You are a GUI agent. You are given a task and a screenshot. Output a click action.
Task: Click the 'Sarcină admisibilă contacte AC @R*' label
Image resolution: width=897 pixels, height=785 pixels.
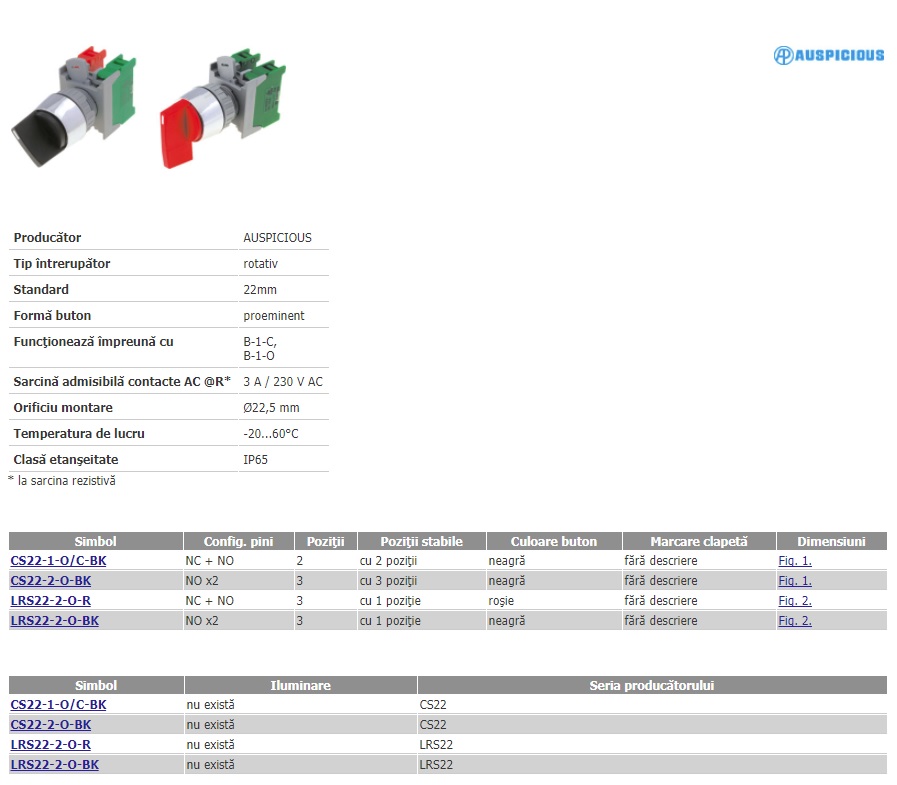tap(122, 382)
